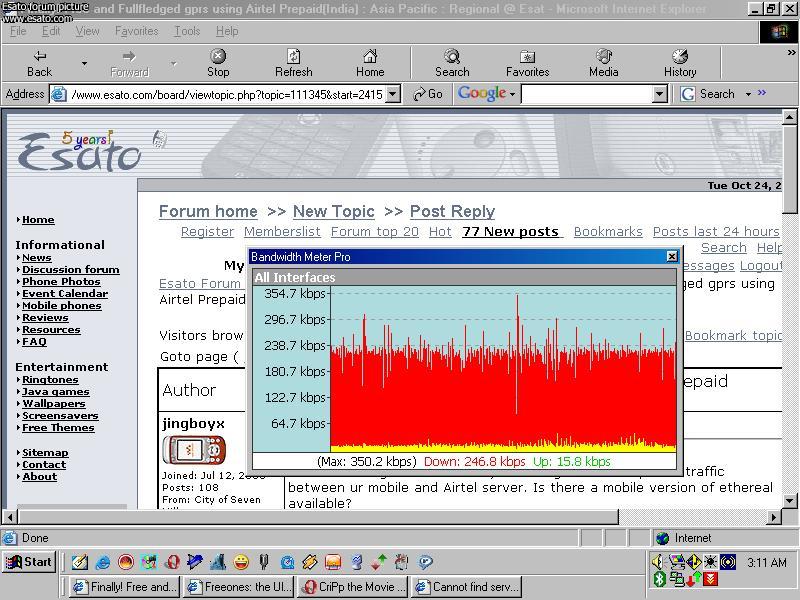The image size is (800, 600).
Task: Open the Ringtones sidebar link
Action: click(x=51, y=380)
